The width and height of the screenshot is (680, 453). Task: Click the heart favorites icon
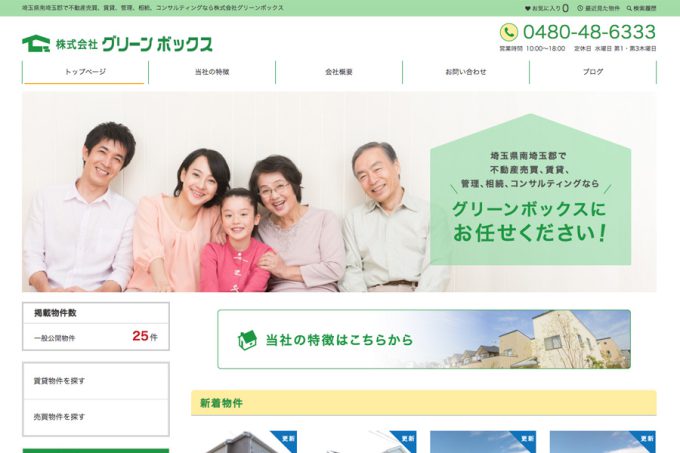click(x=528, y=8)
